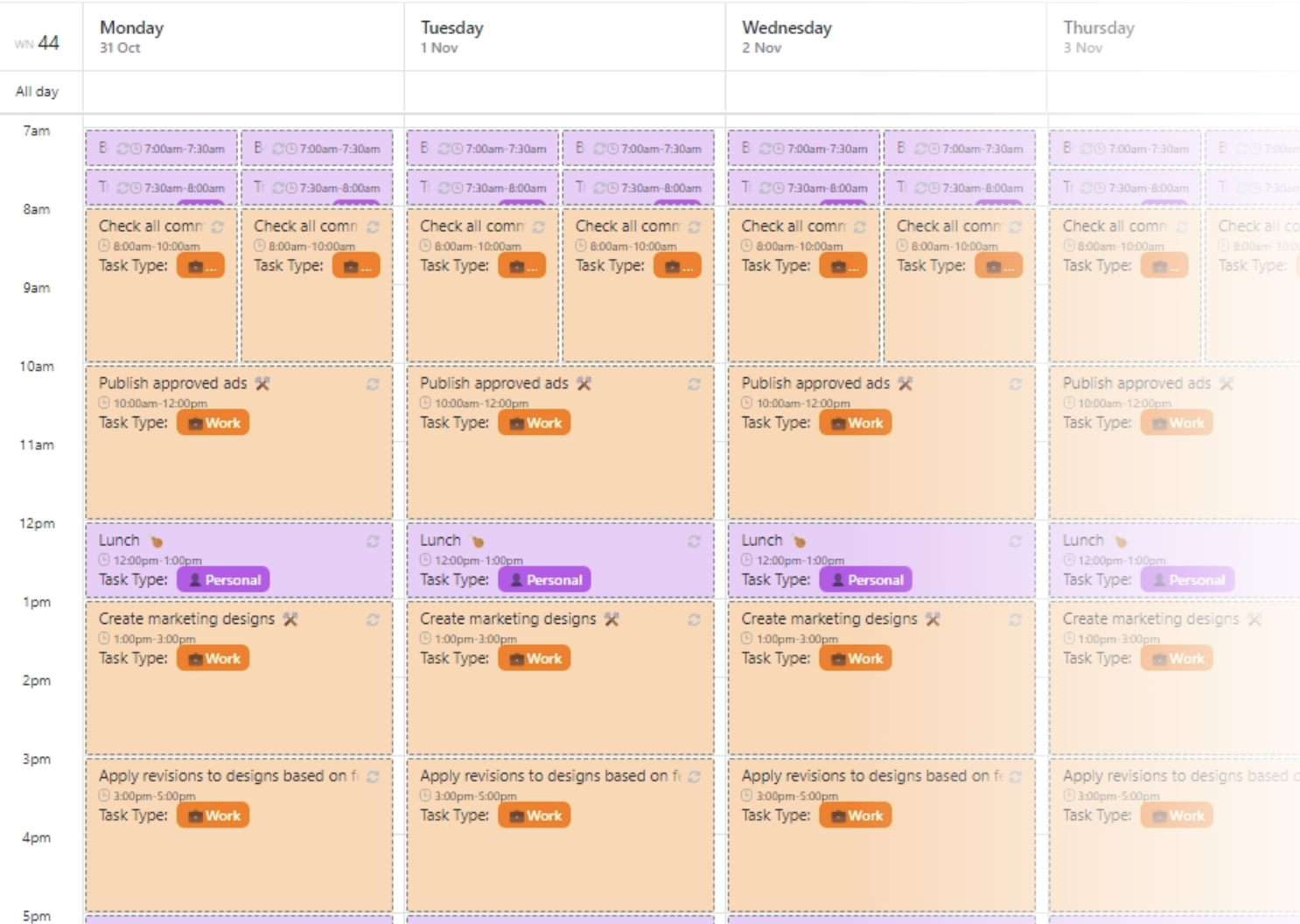The height and width of the screenshot is (924, 1300).
Task: Click recurring icon on Monday's Lunch event
Action: (373, 542)
